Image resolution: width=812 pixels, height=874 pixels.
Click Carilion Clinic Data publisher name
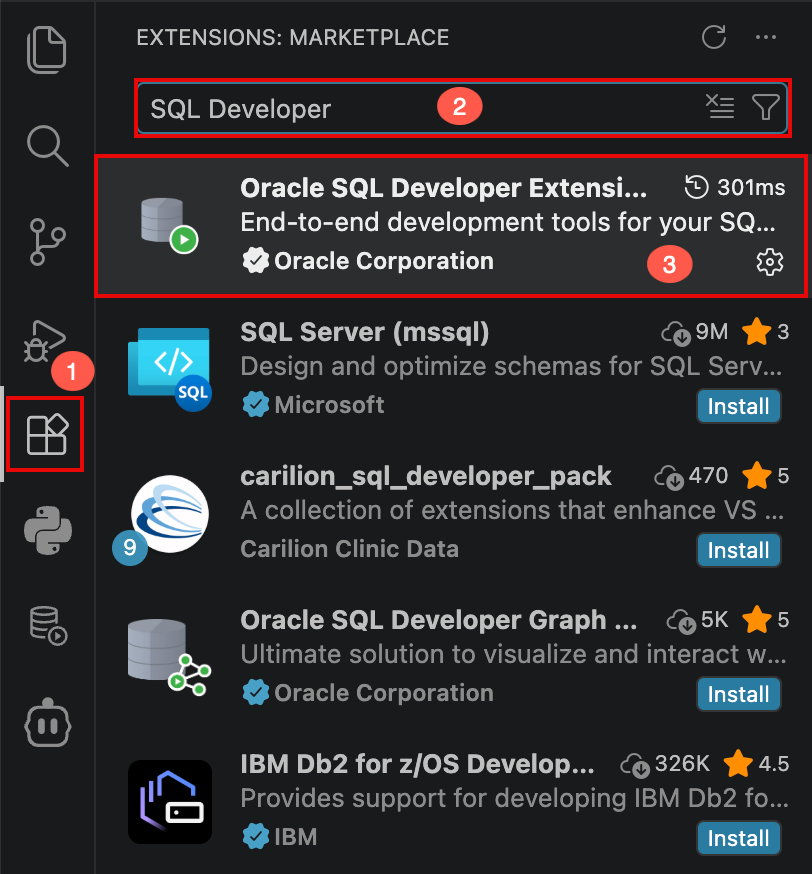point(349,549)
